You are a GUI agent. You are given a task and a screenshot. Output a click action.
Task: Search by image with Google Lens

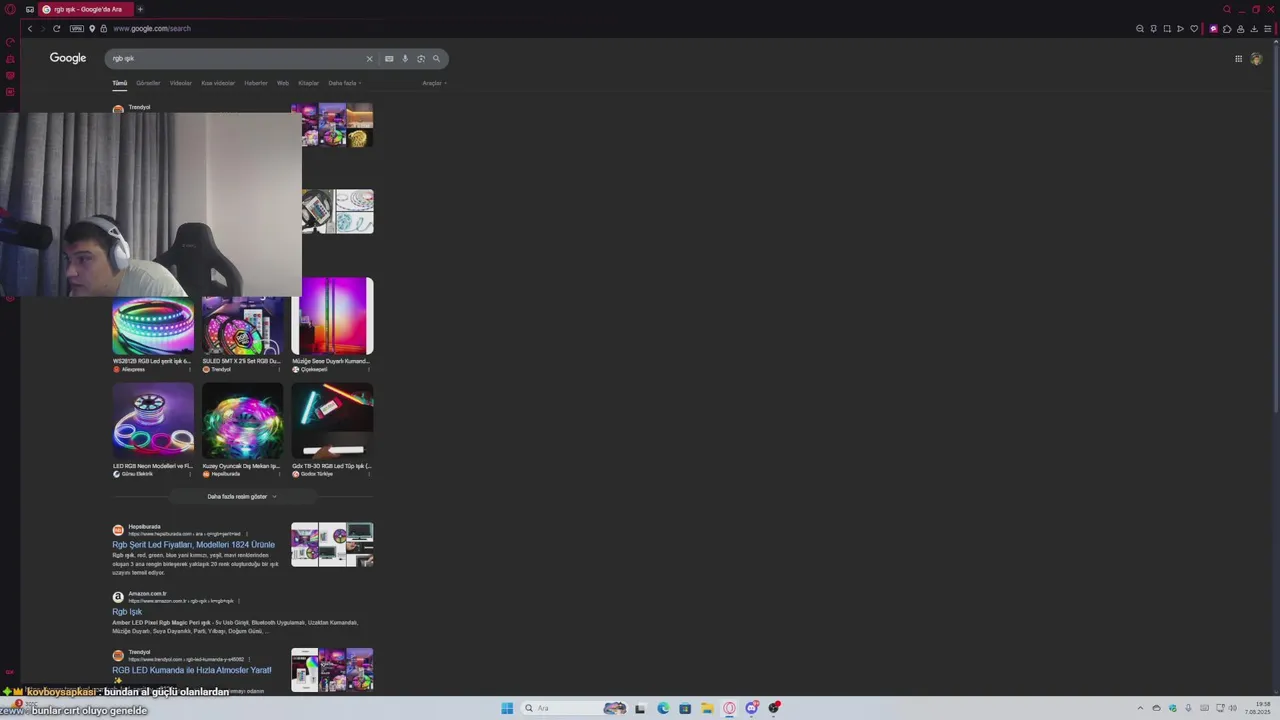pyautogui.click(x=421, y=58)
